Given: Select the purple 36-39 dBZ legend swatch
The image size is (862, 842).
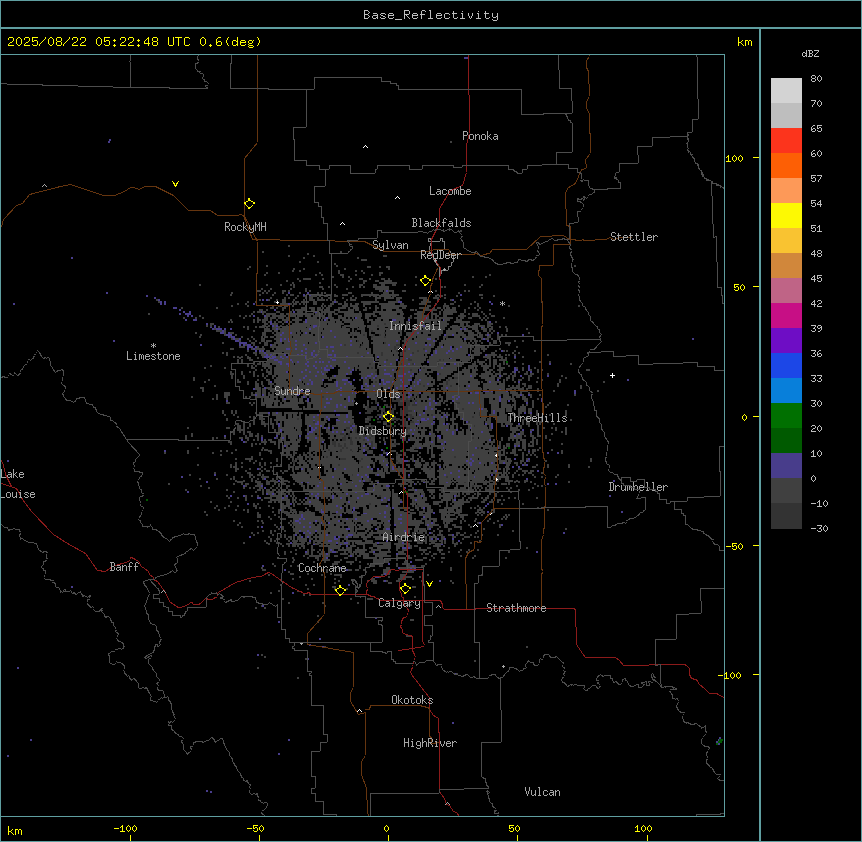Looking at the screenshot, I should (786, 341).
